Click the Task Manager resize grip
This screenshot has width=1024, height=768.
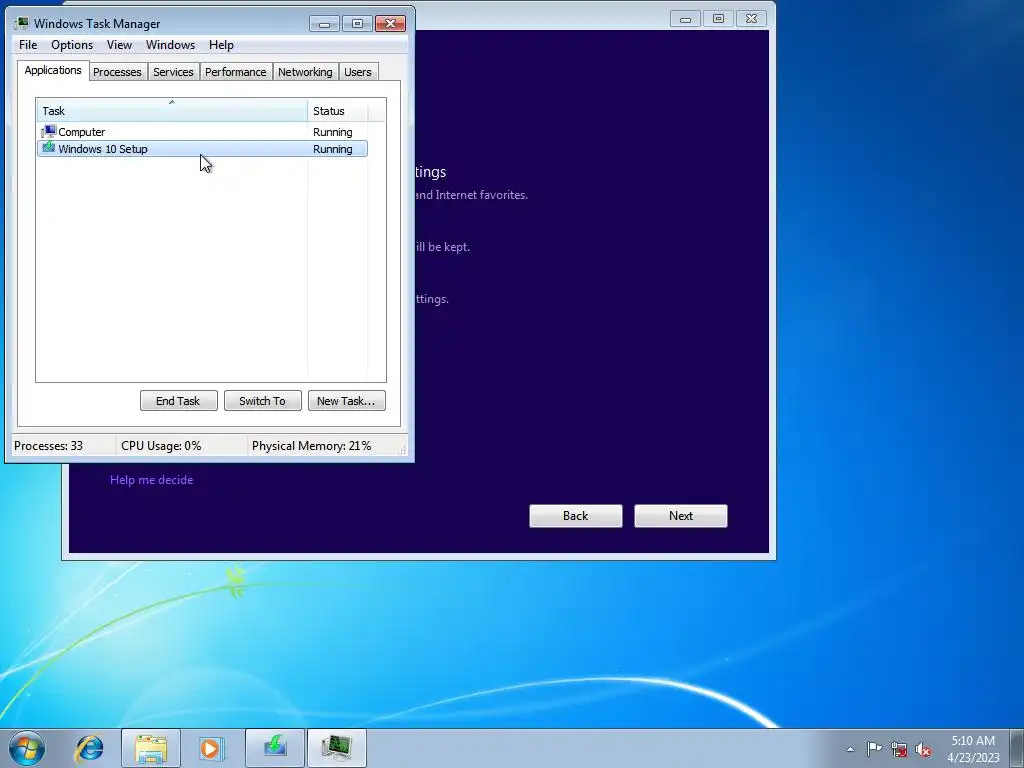click(402, 450)
